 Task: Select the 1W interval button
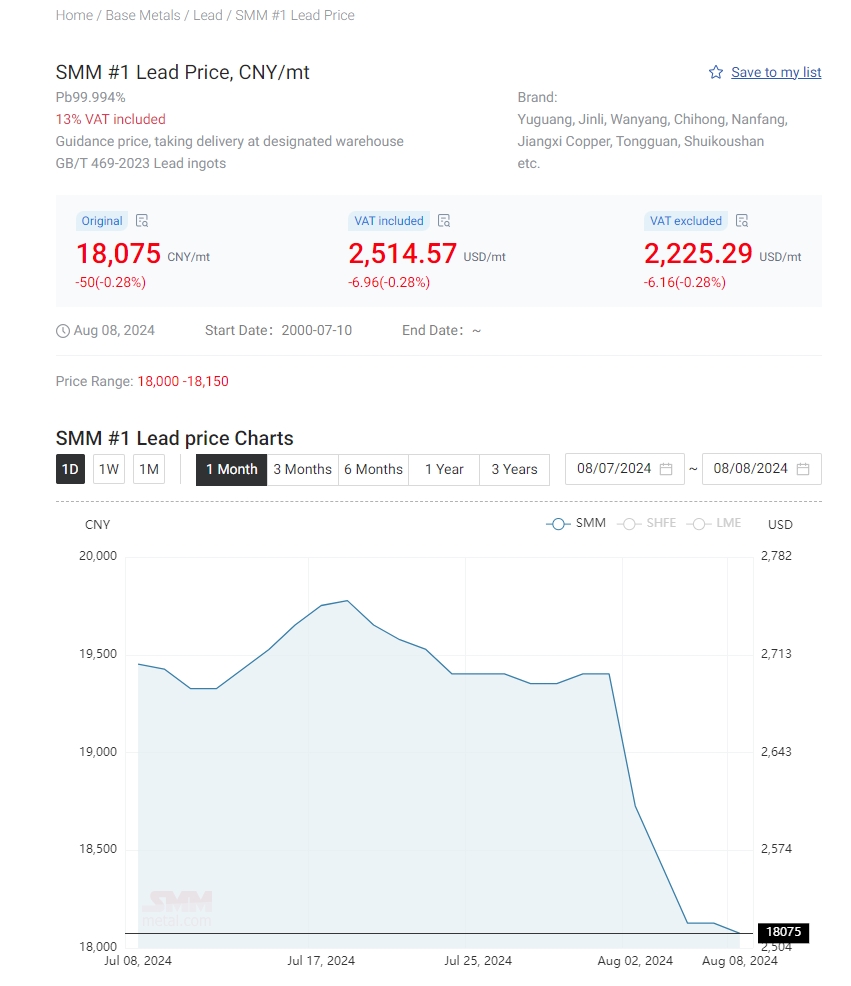coord(109,469)
